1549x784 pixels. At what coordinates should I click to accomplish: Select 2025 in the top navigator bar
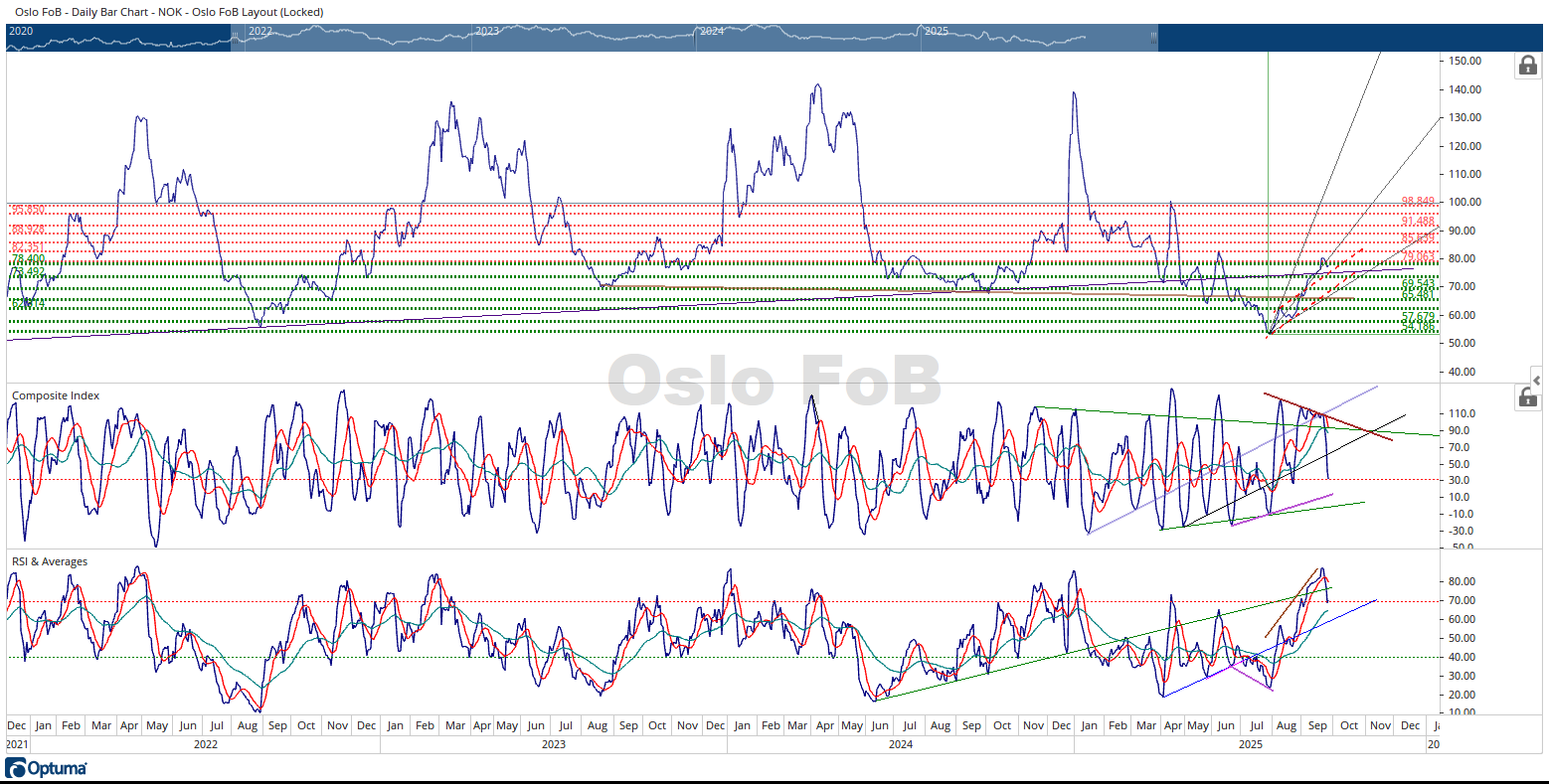[x=937, y=31]
